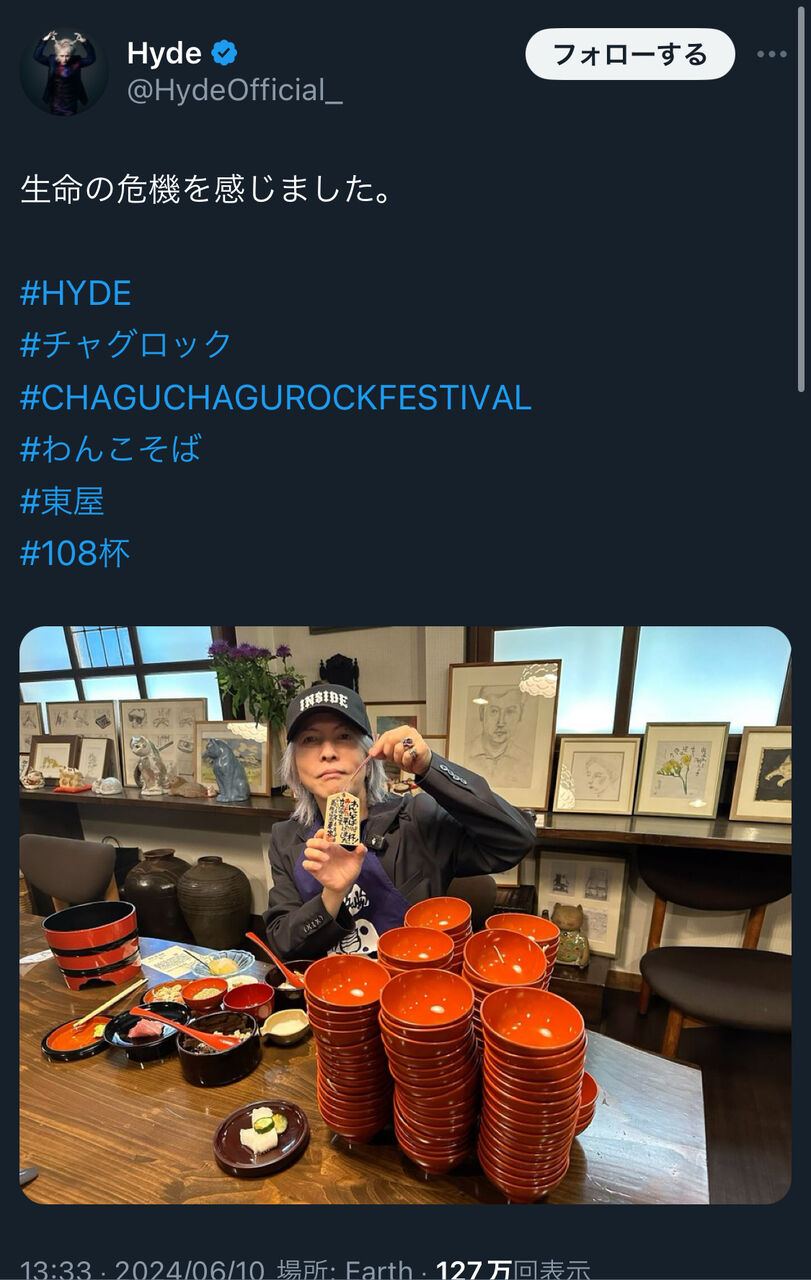
Task: Tap the フォローする follow button
Action: 630,54
